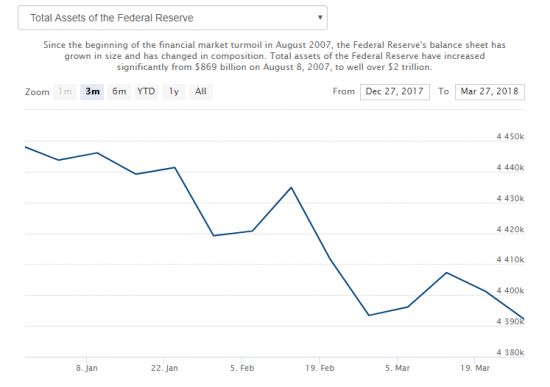Click the 4 440k axis label
The width and height of the screenshot is (550, 387).
(x=510, y=167)
